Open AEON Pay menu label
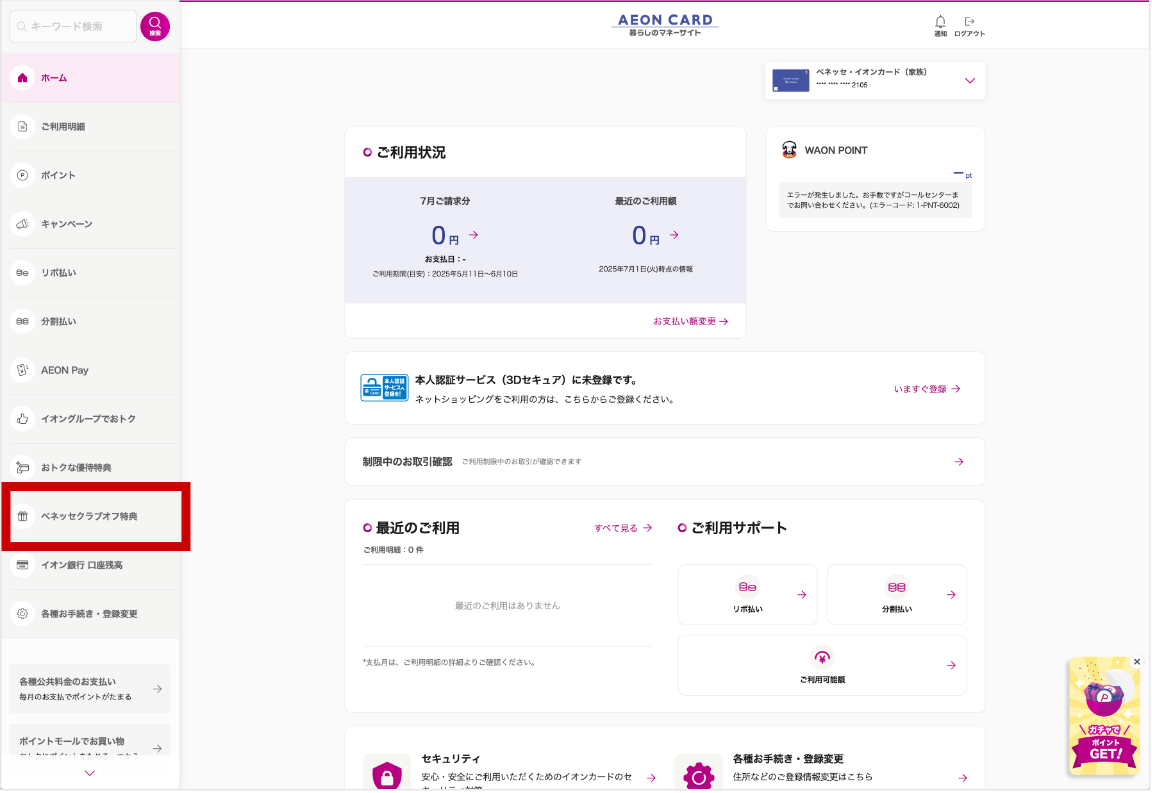1152x793 pixels. (65, 370)
